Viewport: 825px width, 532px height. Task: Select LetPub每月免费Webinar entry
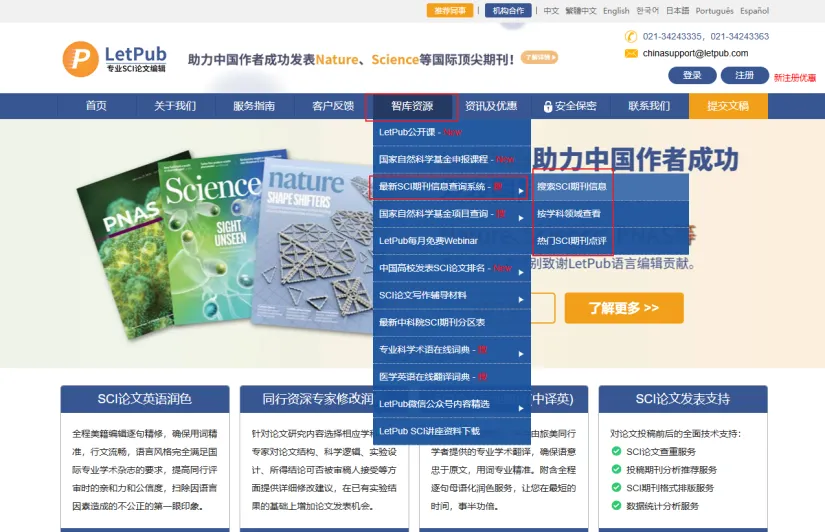[x=452, y=240]
